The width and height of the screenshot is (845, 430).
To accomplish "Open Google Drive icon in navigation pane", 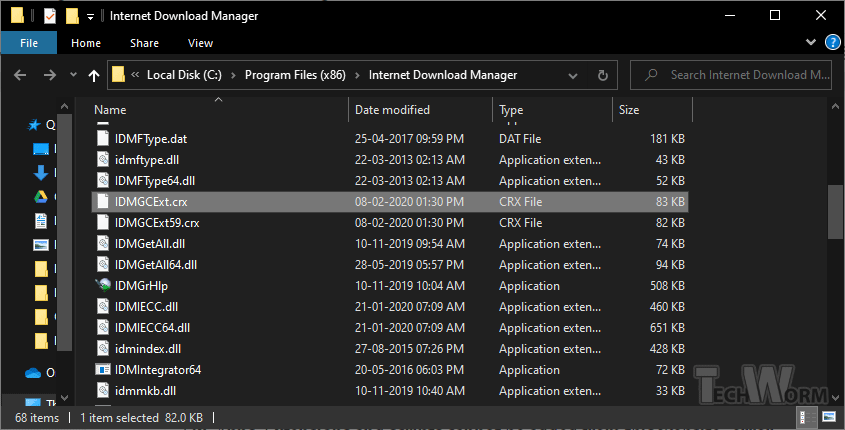I will (41, 197).
